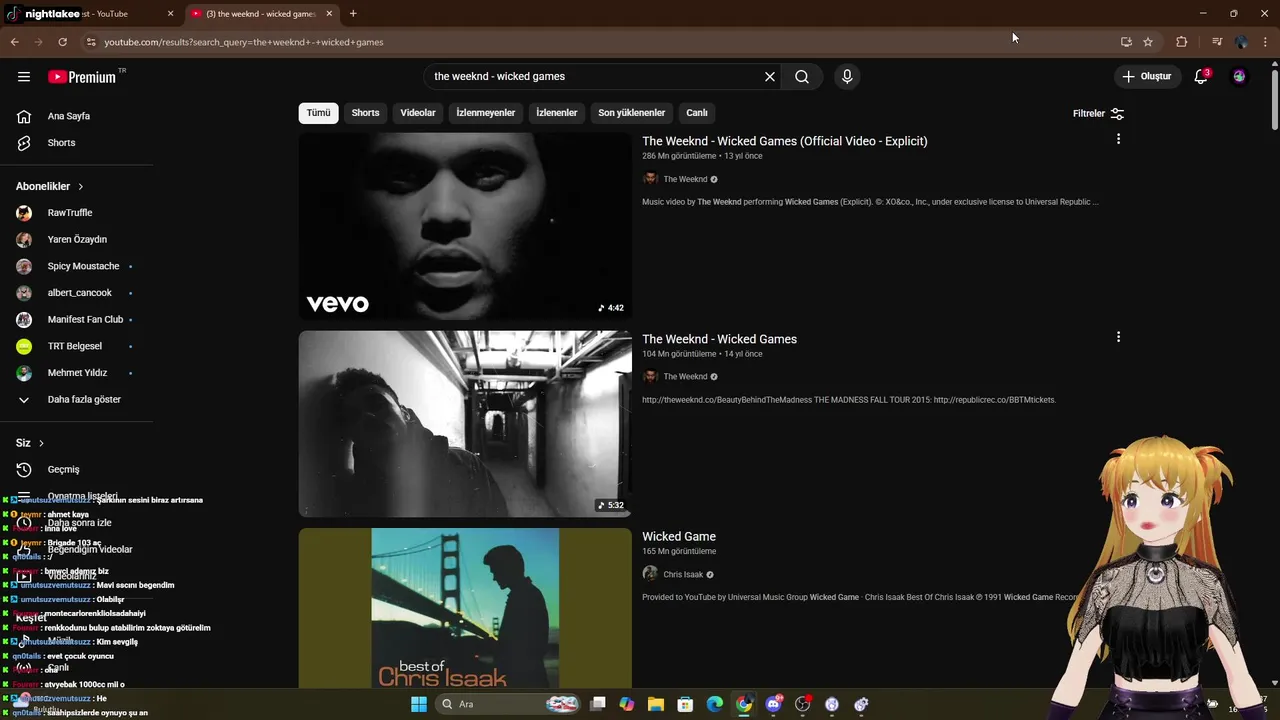Click the browser address bar URL

tap(244, 42)
